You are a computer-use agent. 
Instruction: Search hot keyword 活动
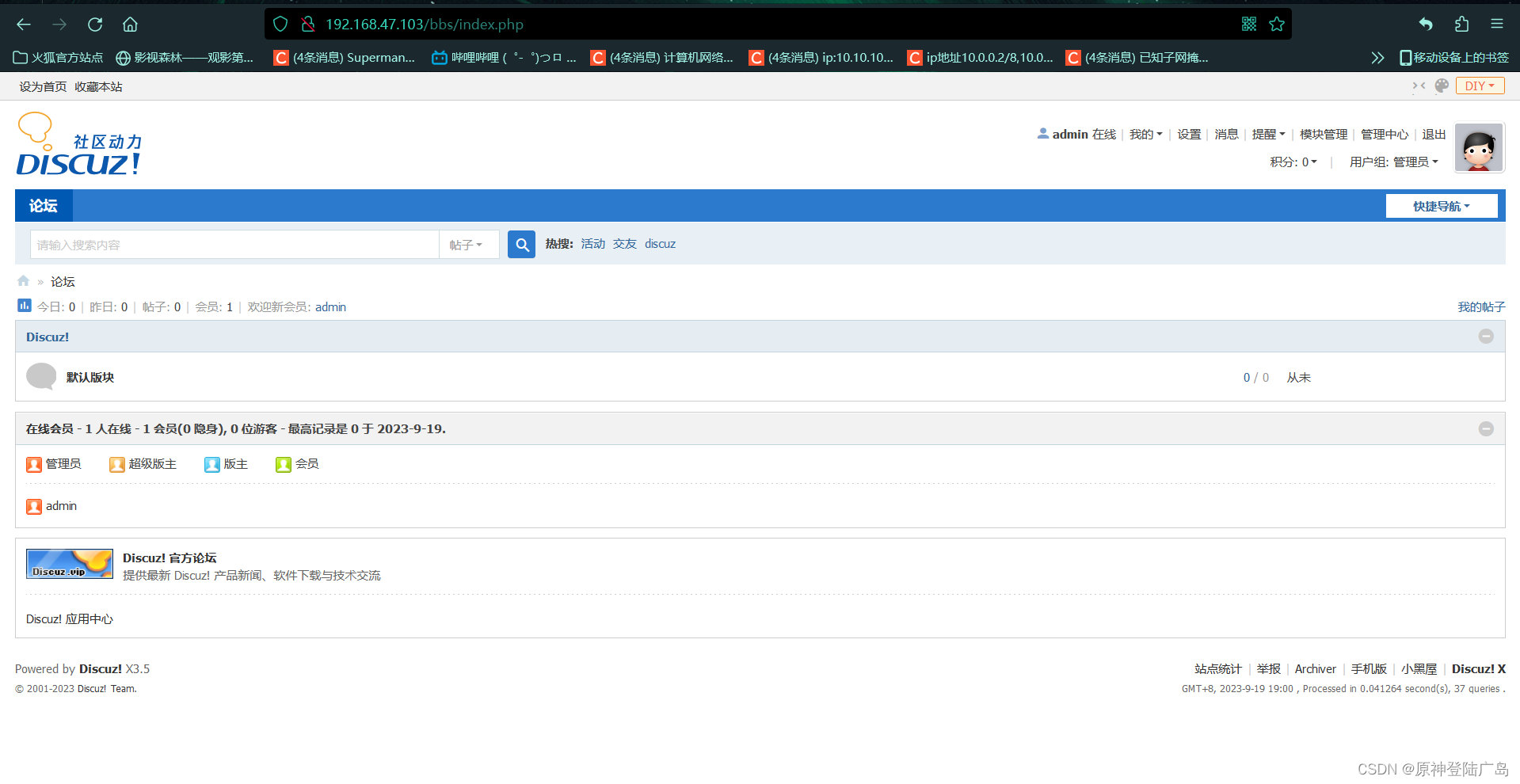tap(592, 244)
